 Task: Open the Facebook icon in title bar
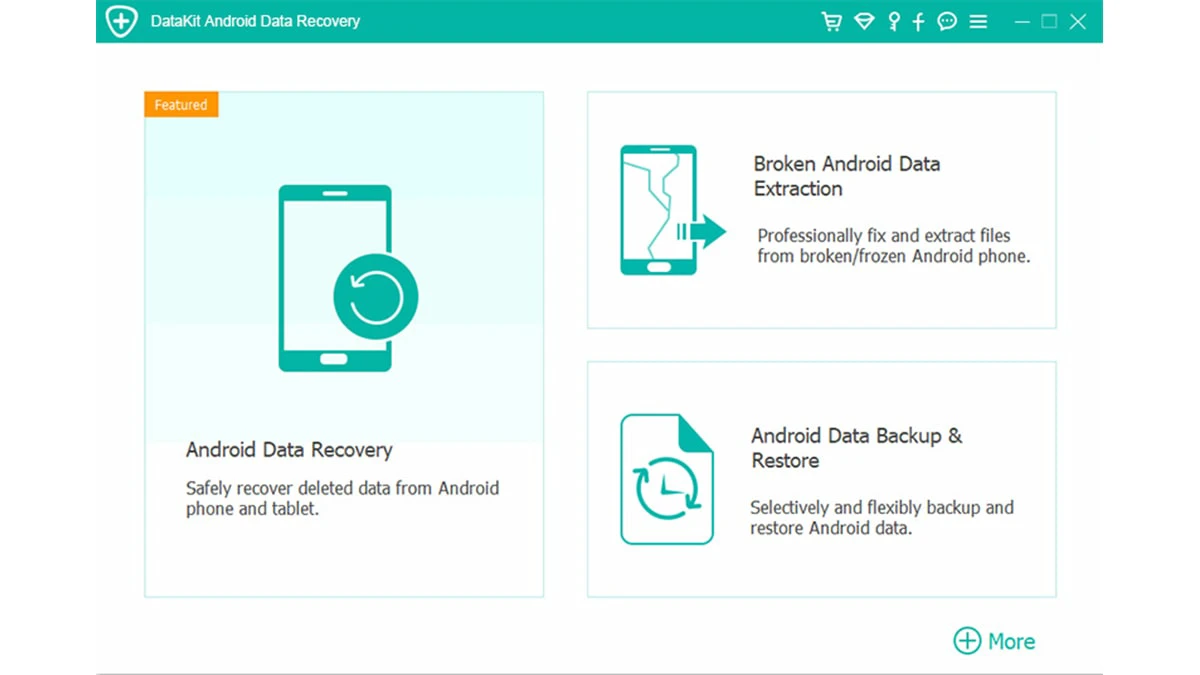(x=919, y=21)
